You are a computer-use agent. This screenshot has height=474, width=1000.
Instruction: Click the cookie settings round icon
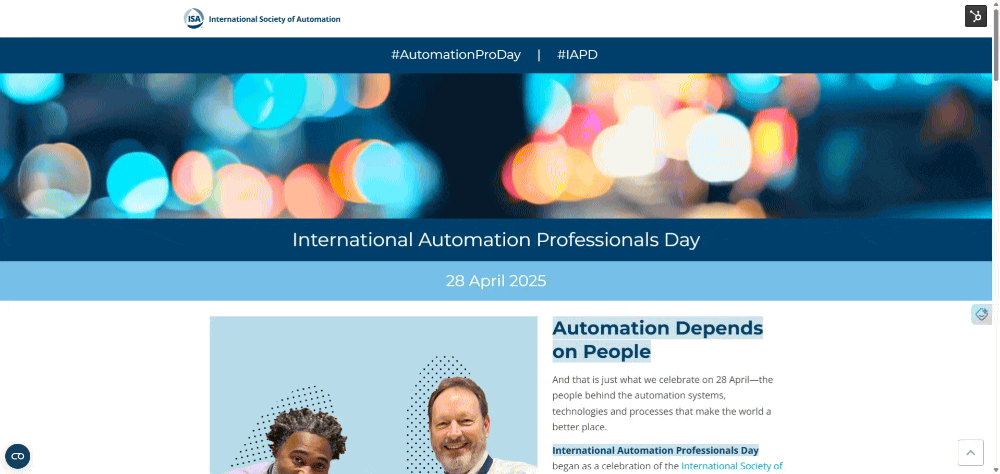(18, 456)
